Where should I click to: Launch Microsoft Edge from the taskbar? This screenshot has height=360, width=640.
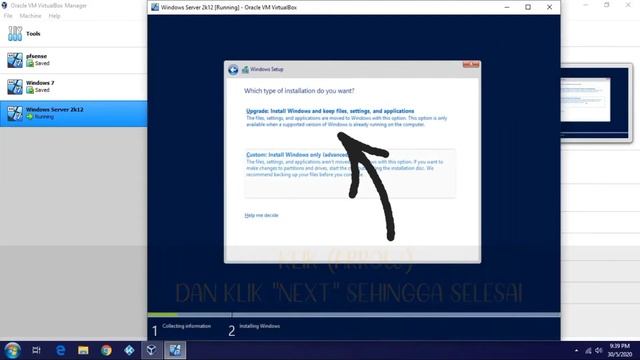(x=60, y=350)
